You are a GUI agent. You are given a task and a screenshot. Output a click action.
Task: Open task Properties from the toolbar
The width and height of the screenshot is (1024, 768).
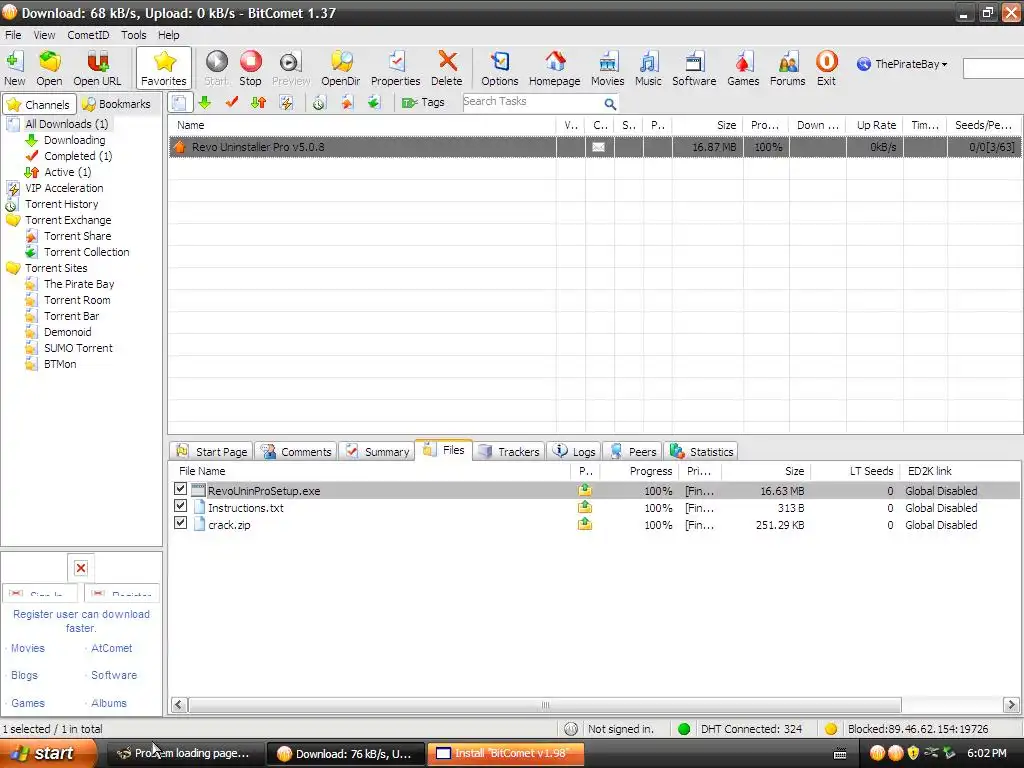pos(396,68)
